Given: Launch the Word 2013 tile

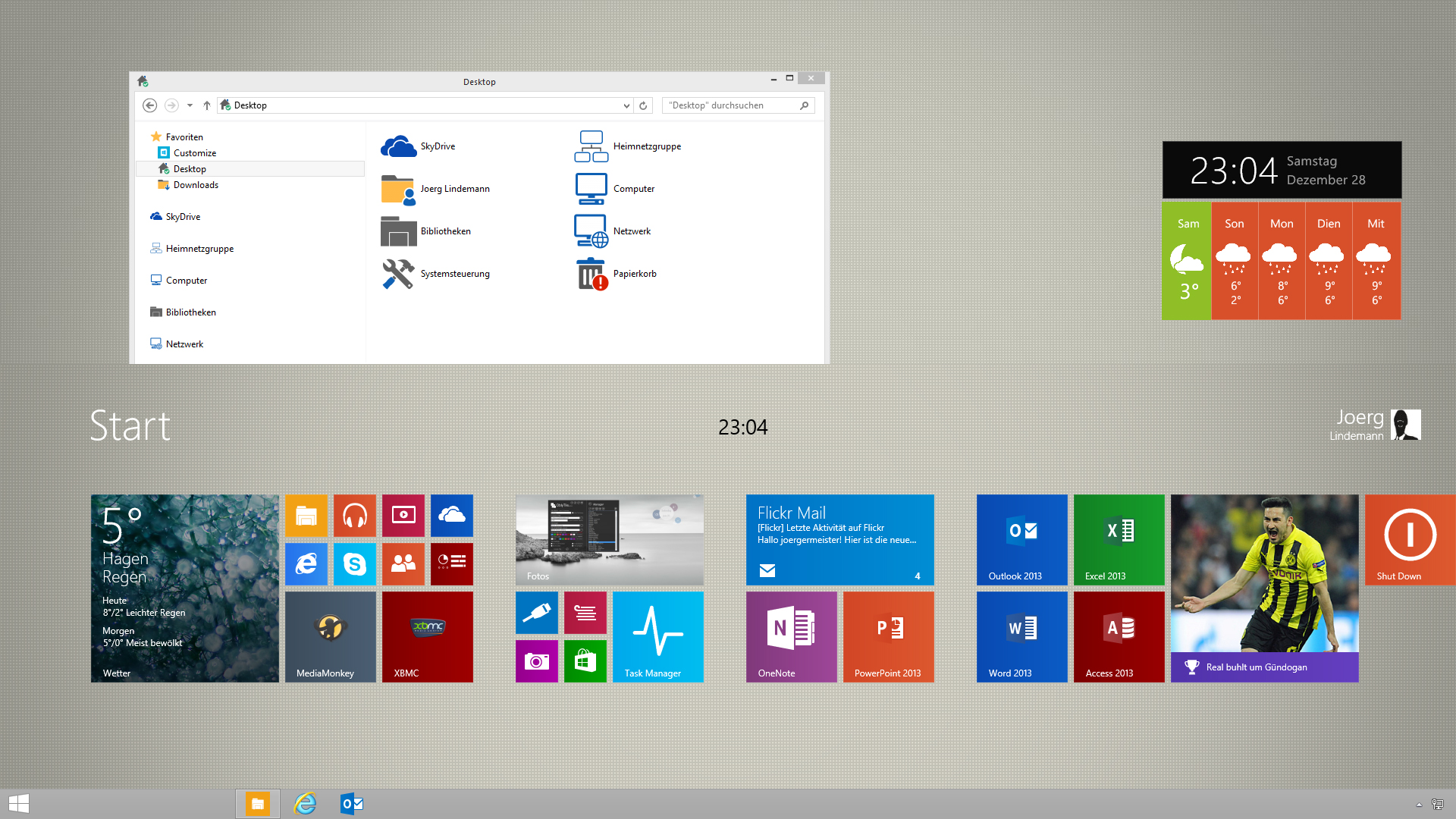Looking at the screenshot, I should [x=1022, y=637].
